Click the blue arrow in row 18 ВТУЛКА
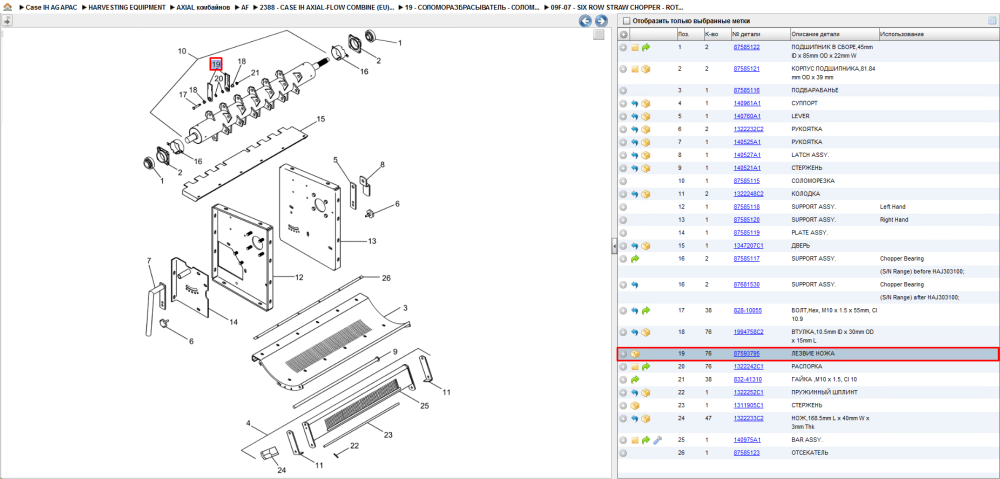 pyautogui.click(x=635, y=332)
